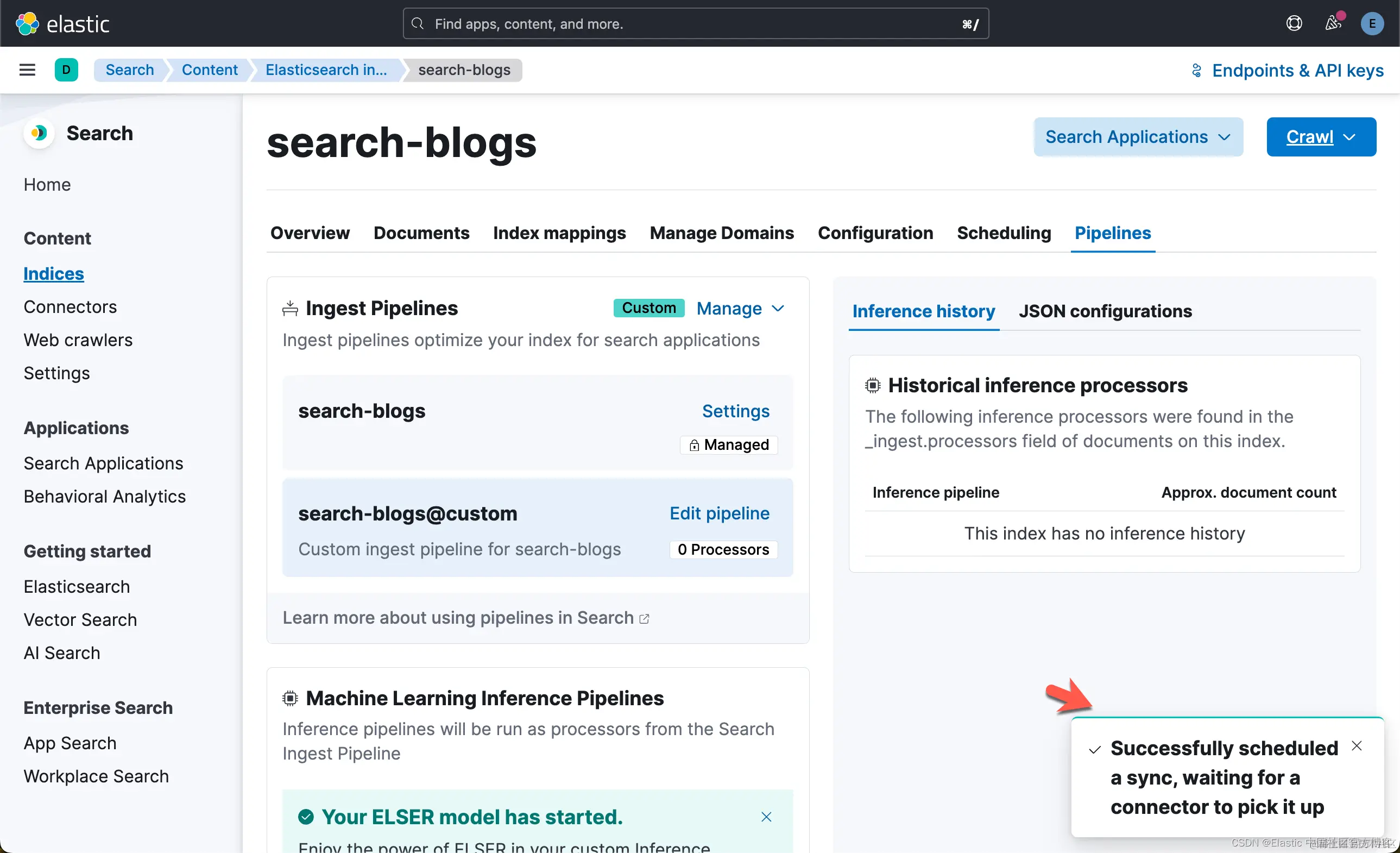Switch to the JSON configurations tab

1105,311
